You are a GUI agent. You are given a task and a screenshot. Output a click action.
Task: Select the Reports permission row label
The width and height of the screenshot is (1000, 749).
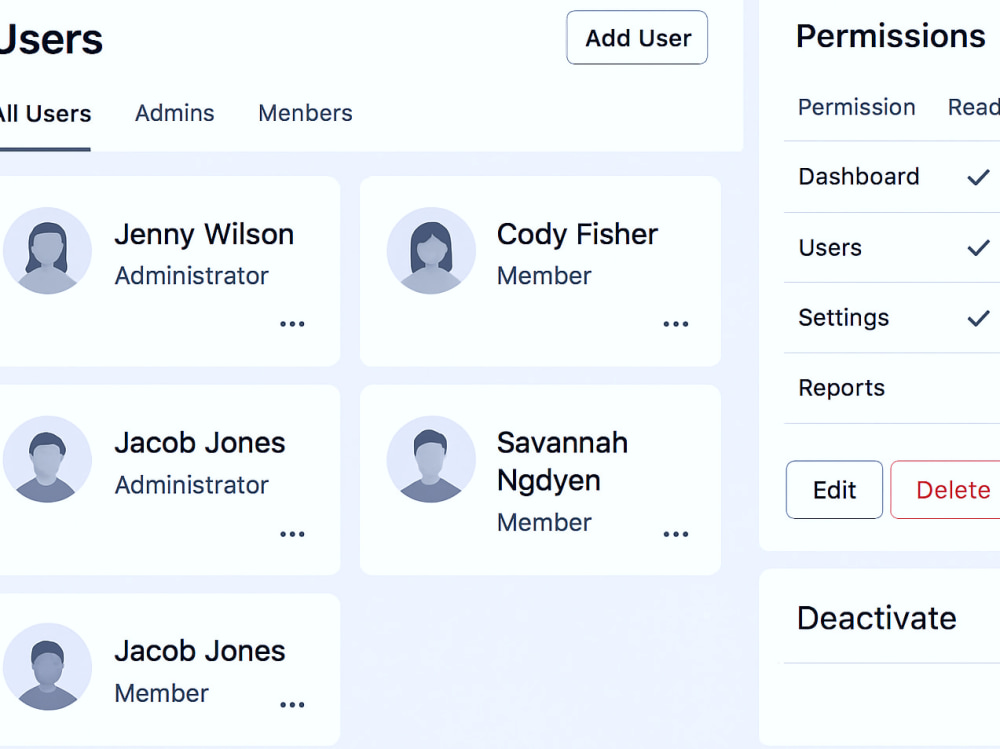click(x=841, y=388)
